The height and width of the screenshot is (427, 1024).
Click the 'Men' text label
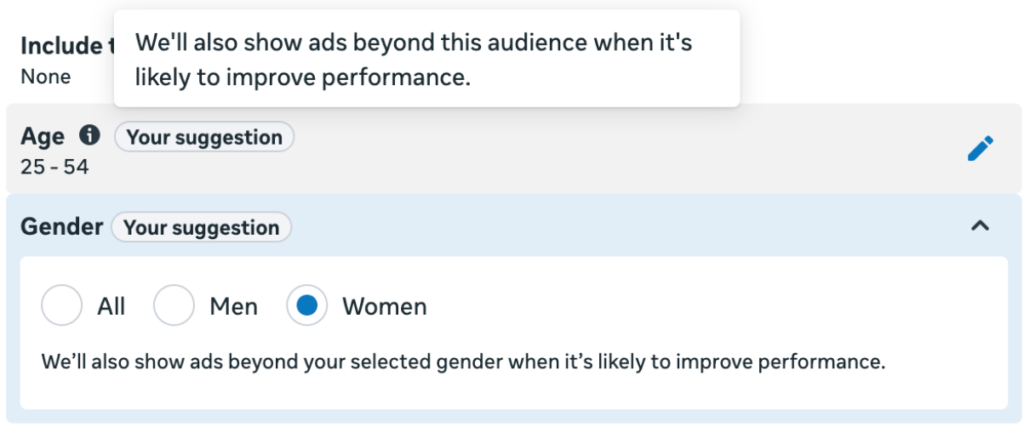point(234,306)
